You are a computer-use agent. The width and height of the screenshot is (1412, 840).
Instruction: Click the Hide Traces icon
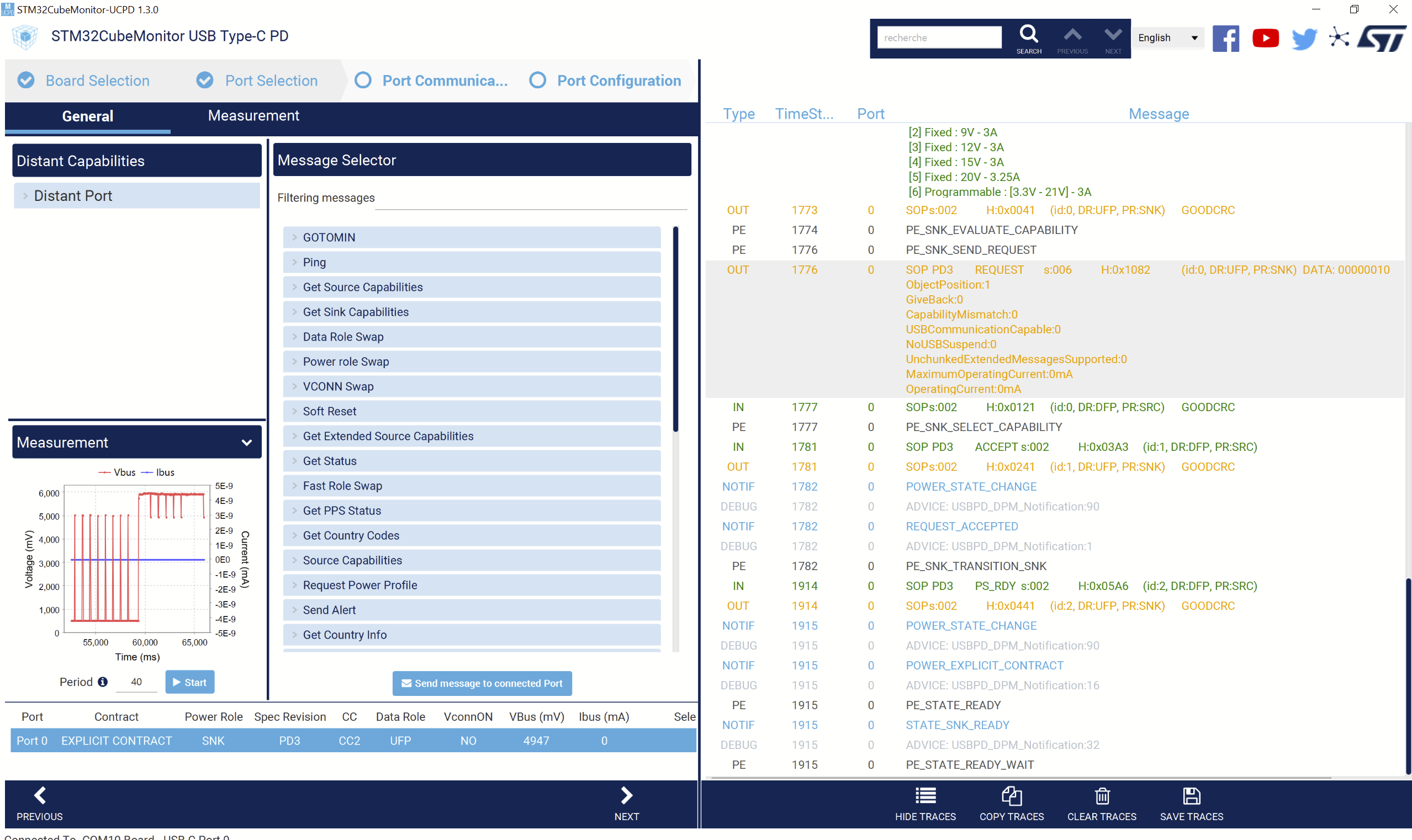[x=925, y=796]
